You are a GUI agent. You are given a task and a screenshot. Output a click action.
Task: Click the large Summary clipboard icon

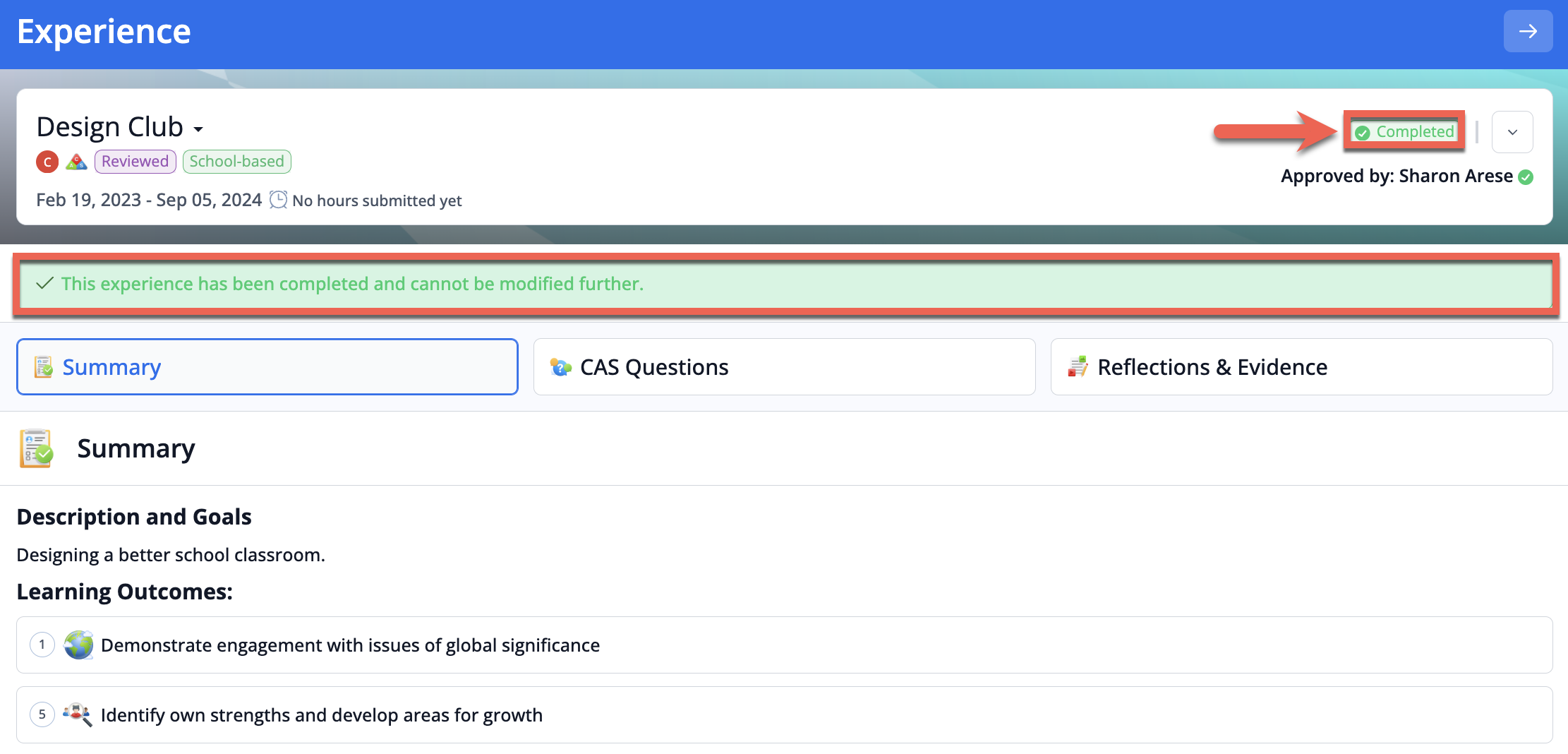point(36,448)
